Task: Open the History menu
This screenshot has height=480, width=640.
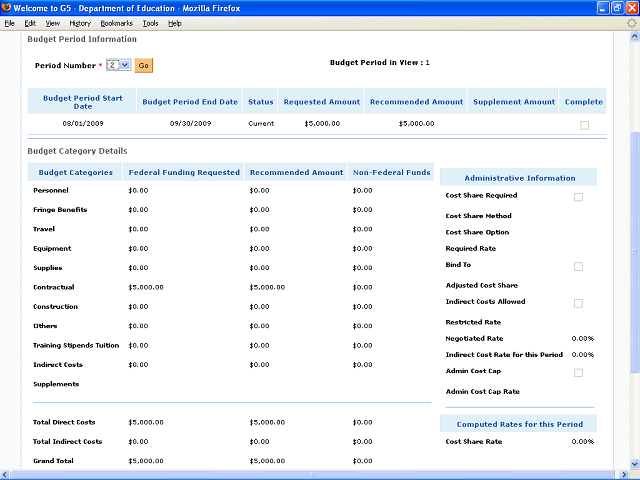Action: click(80, 22)
